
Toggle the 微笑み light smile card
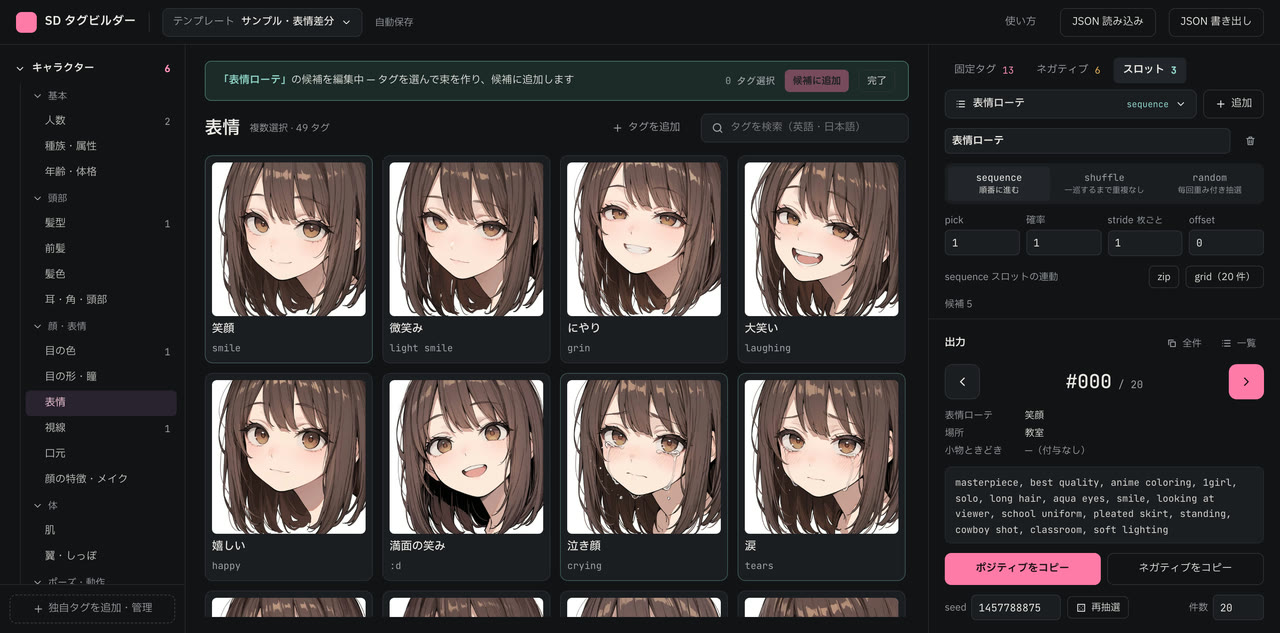point(466,259)
